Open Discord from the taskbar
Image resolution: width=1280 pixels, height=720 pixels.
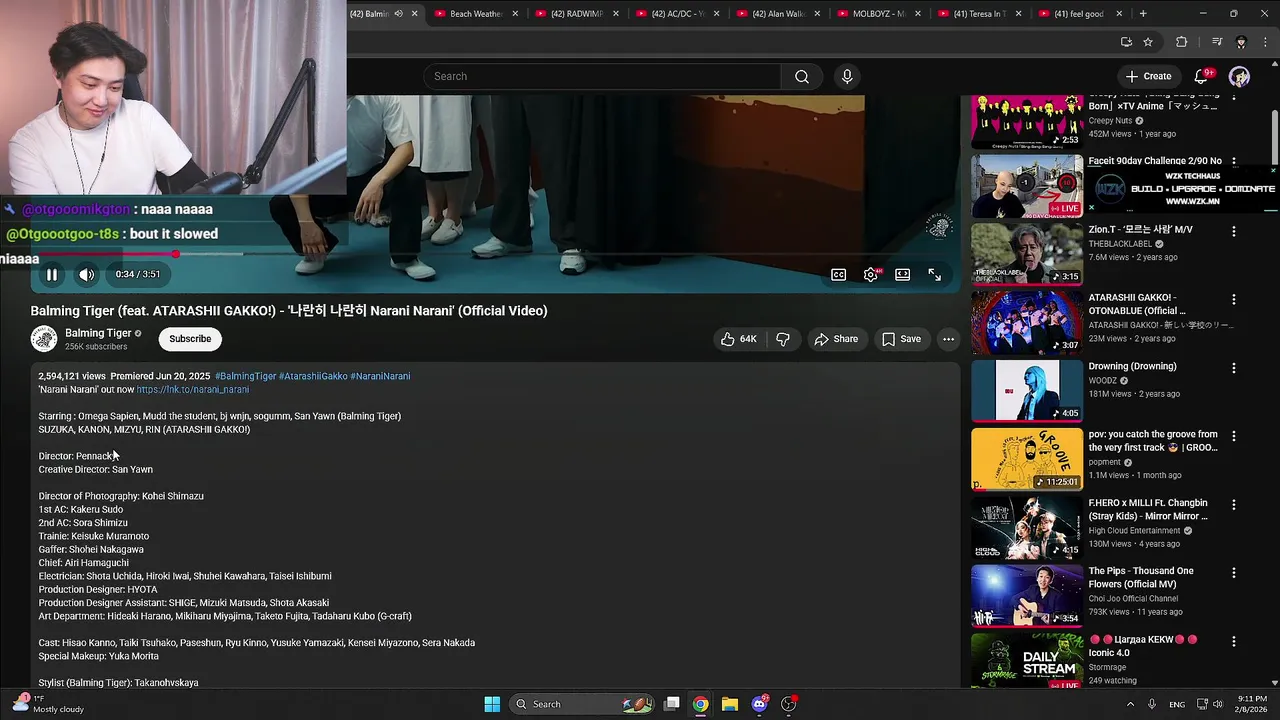(x=759, y=704)
